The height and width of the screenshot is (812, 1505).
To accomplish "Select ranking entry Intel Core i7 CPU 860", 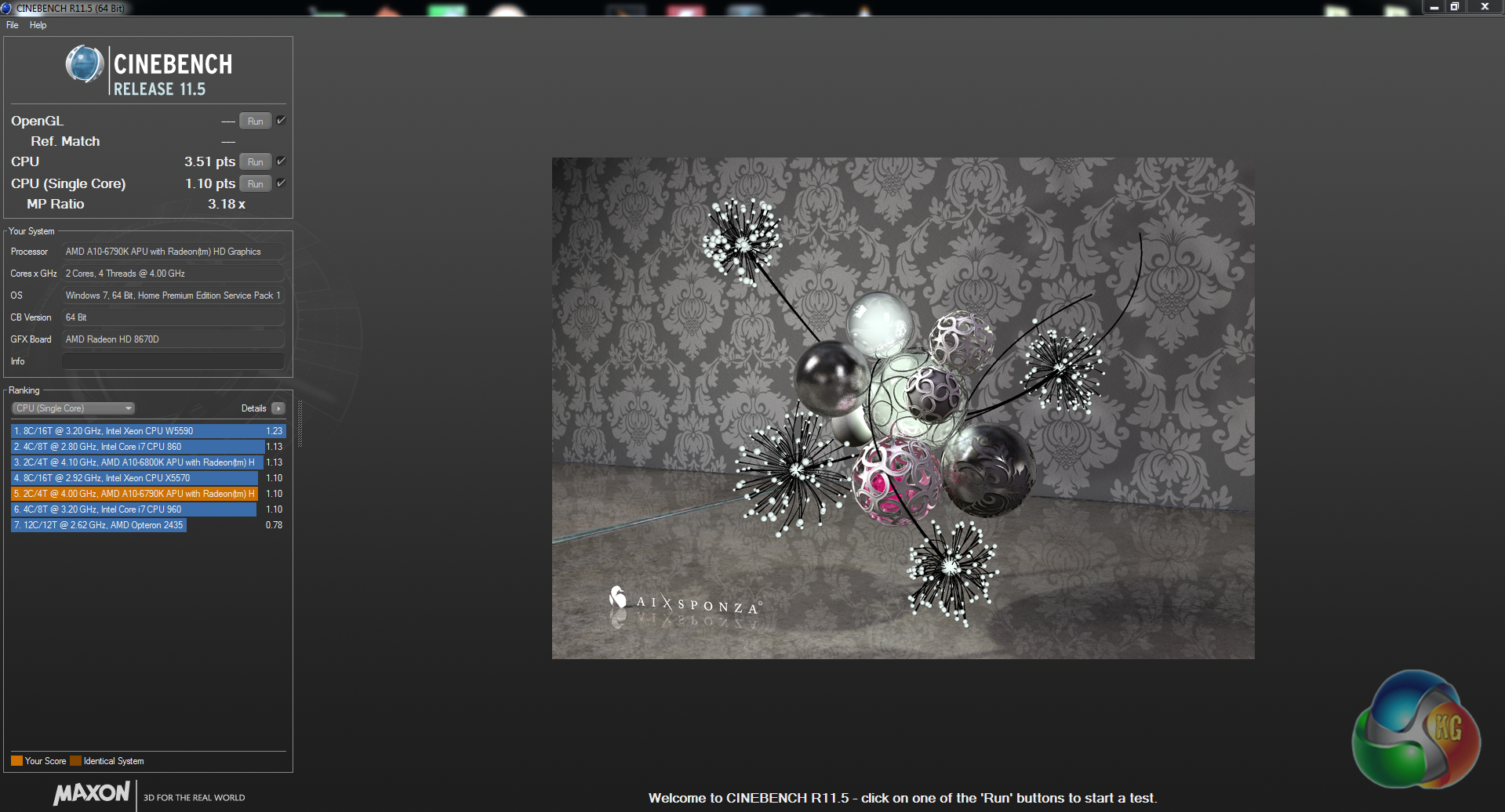I will tap(148, 447).
